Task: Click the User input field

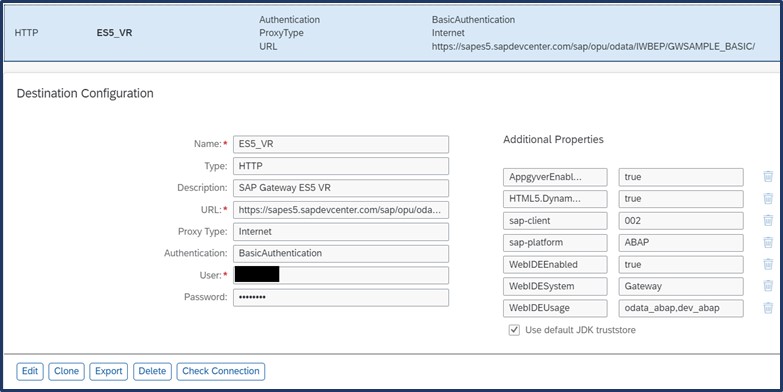Action: coord(341,276)
